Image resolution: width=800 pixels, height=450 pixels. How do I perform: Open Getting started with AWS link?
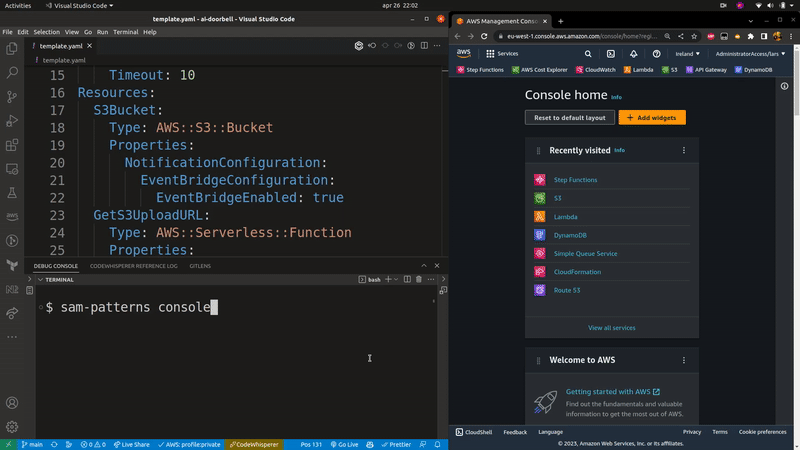pyautogui.click(x=613, y=391)
